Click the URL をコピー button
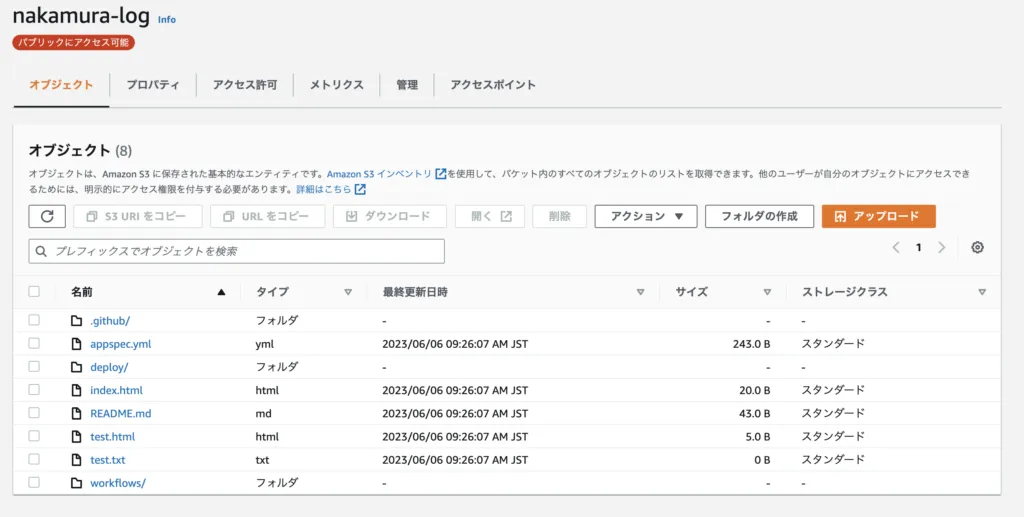Screen dimensions: 1024x517 tap(268, 216)
